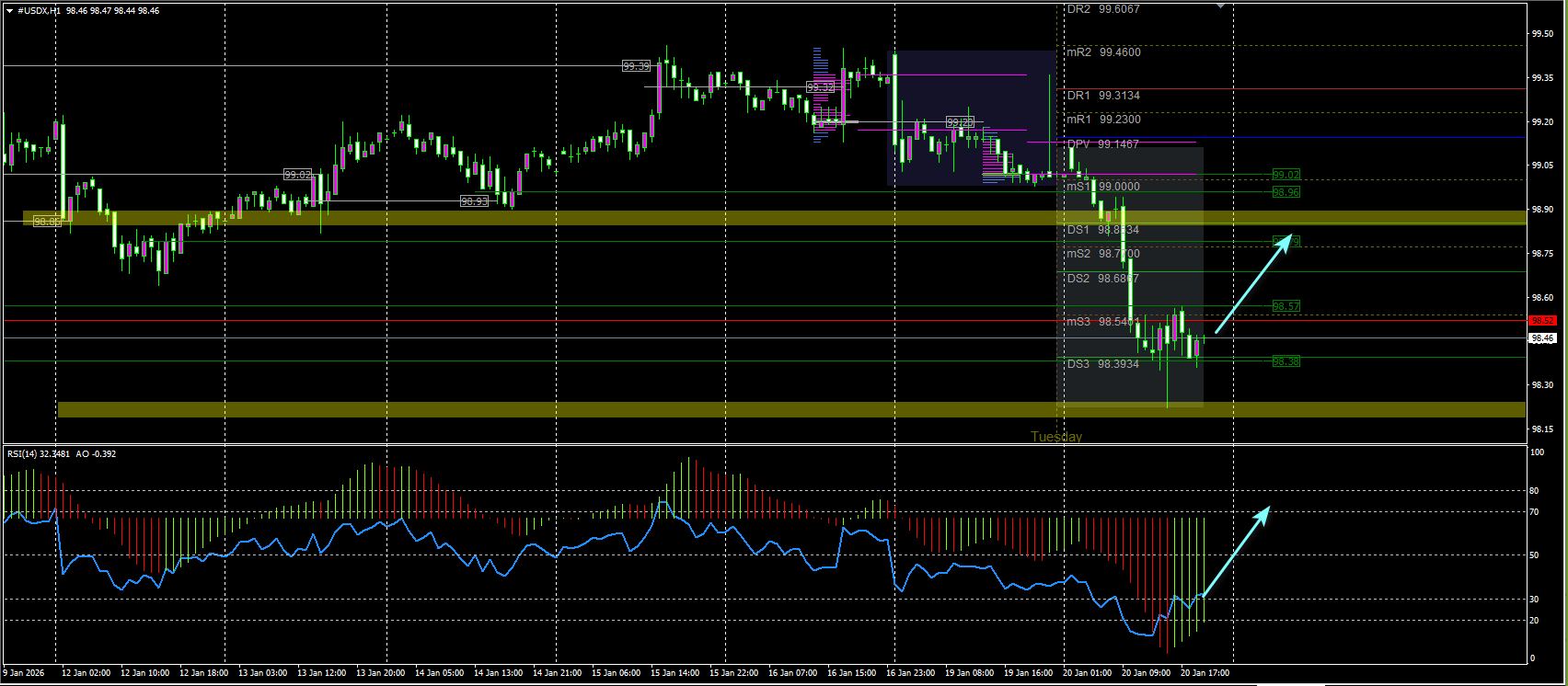This screenshot has height=686, width=1568.
Task: Click the Tuesday day label
Action: pyautogui.click(x=1056, y=437)
